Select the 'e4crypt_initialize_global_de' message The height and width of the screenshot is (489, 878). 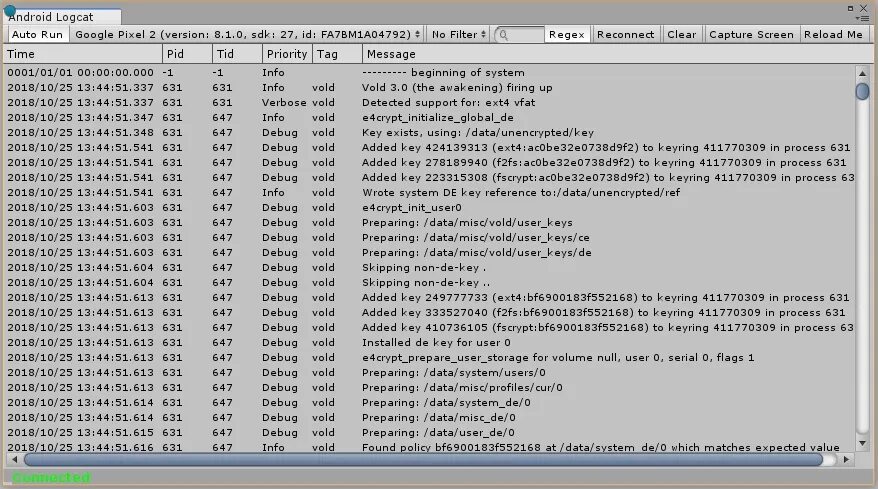(x=438, y=118)
